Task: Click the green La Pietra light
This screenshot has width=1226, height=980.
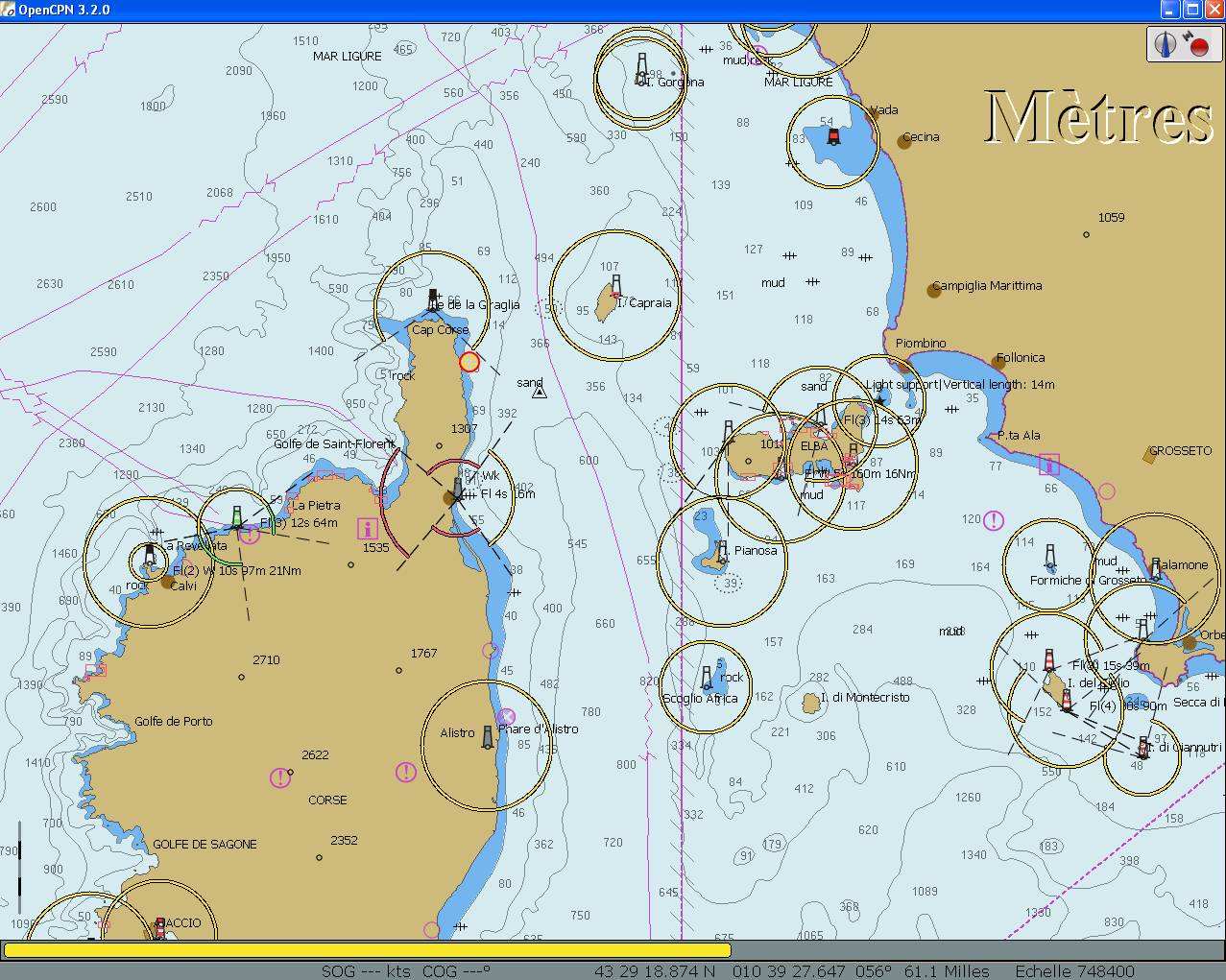Action: (x=237, y=517)
